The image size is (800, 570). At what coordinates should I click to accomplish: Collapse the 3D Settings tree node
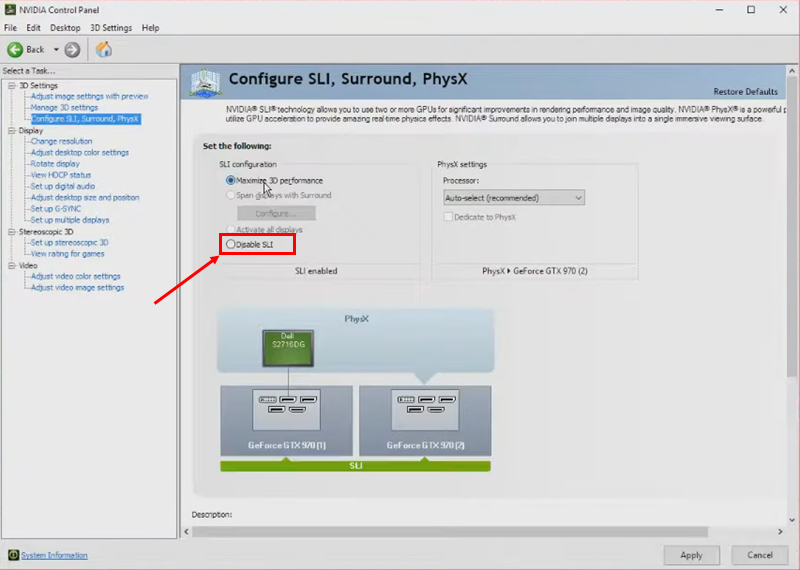click(12, 86)
